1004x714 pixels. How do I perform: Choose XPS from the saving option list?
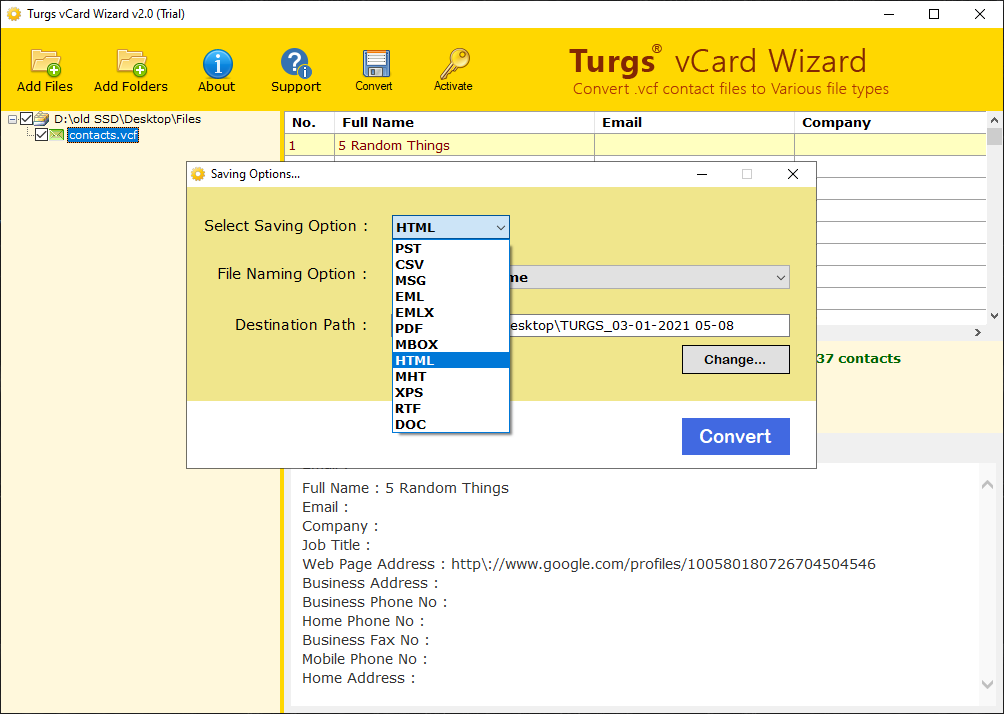451,393
